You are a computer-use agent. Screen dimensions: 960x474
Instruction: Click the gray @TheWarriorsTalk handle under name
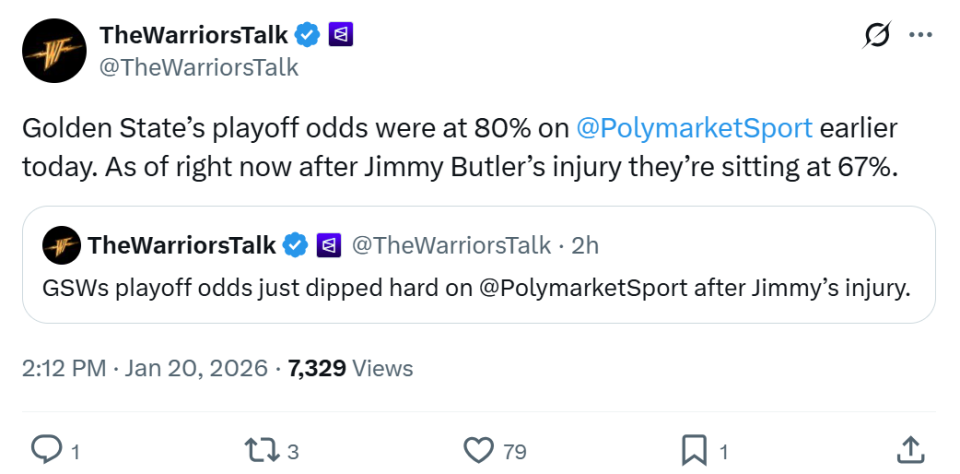pos(198,67)
